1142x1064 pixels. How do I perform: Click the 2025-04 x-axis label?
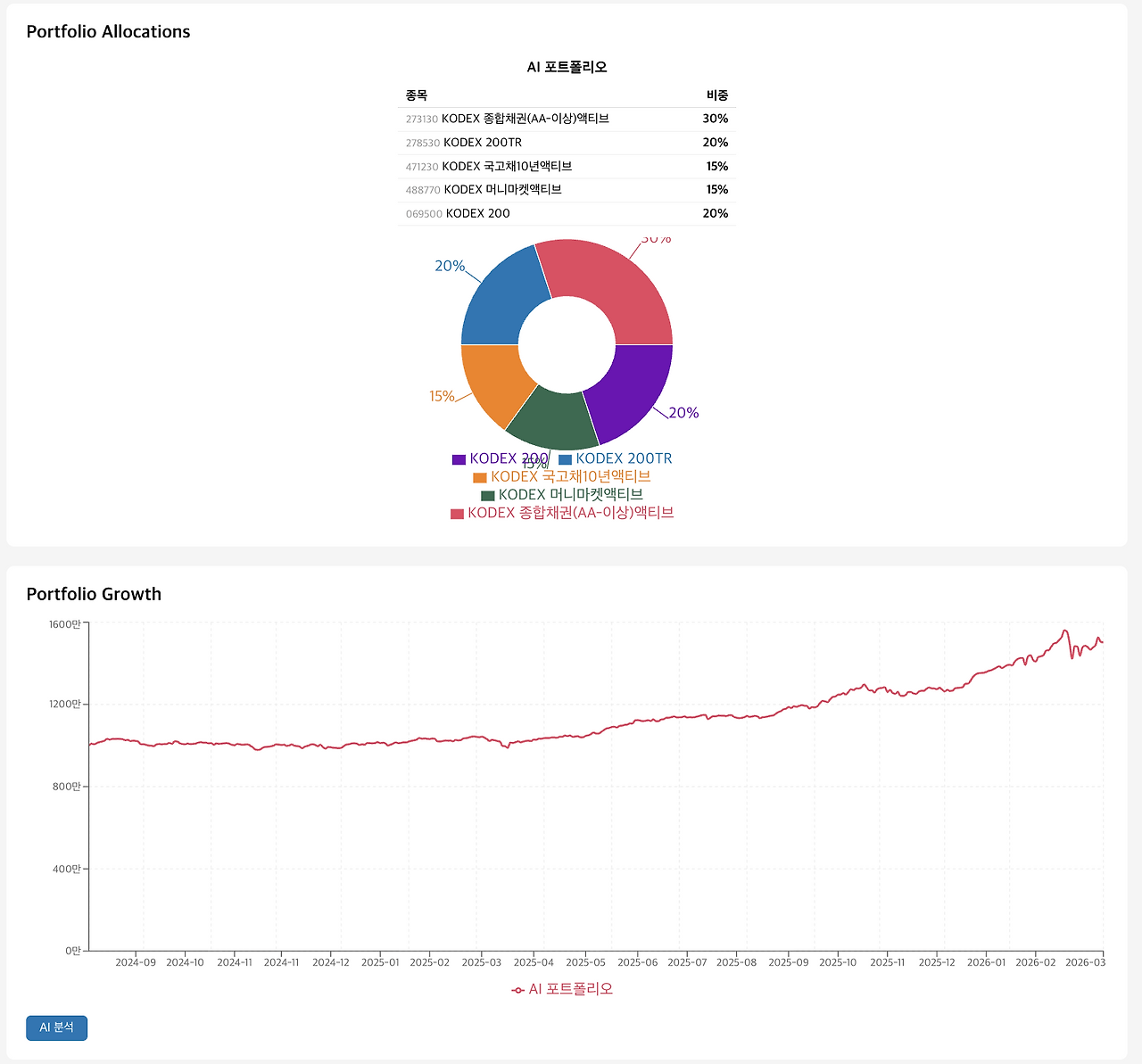pos(534,963)
